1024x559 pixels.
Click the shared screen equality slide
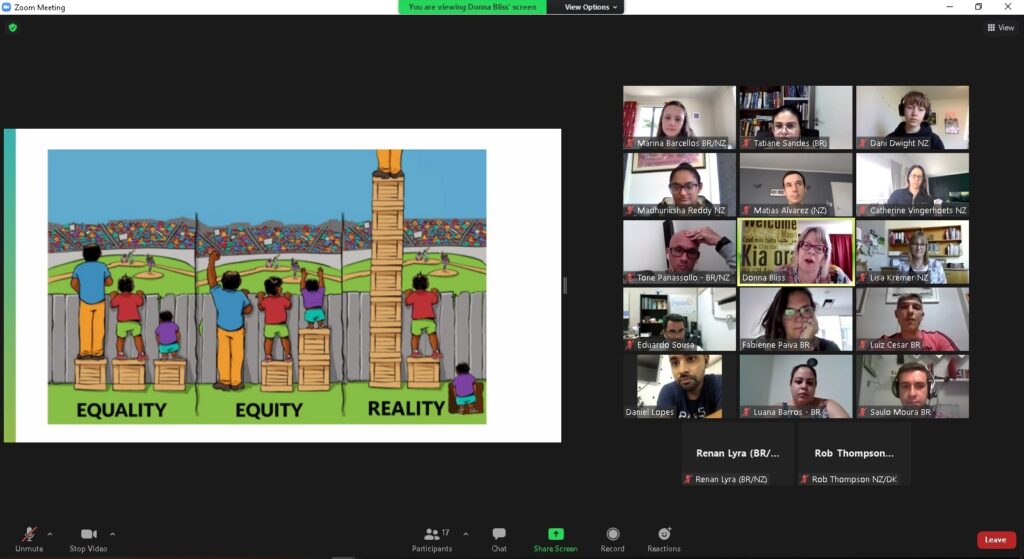[x=283, y=286]
